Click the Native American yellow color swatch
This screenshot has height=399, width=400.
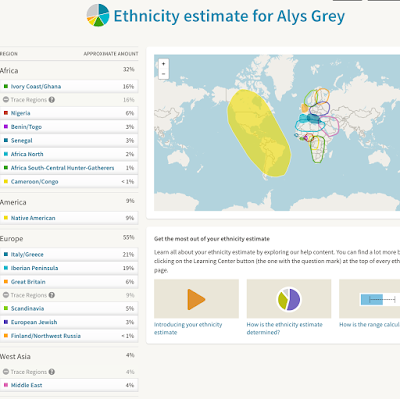[x=6, y=218]
